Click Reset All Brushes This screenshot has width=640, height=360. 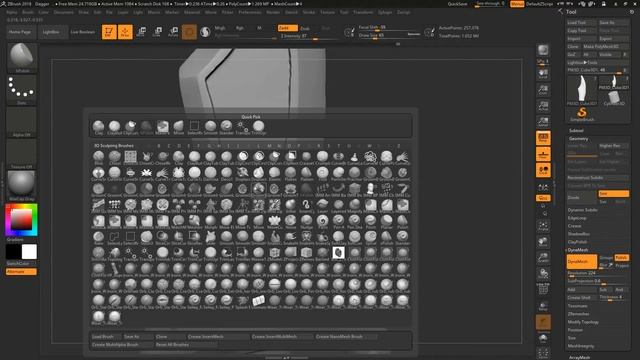tap(186, 344)
